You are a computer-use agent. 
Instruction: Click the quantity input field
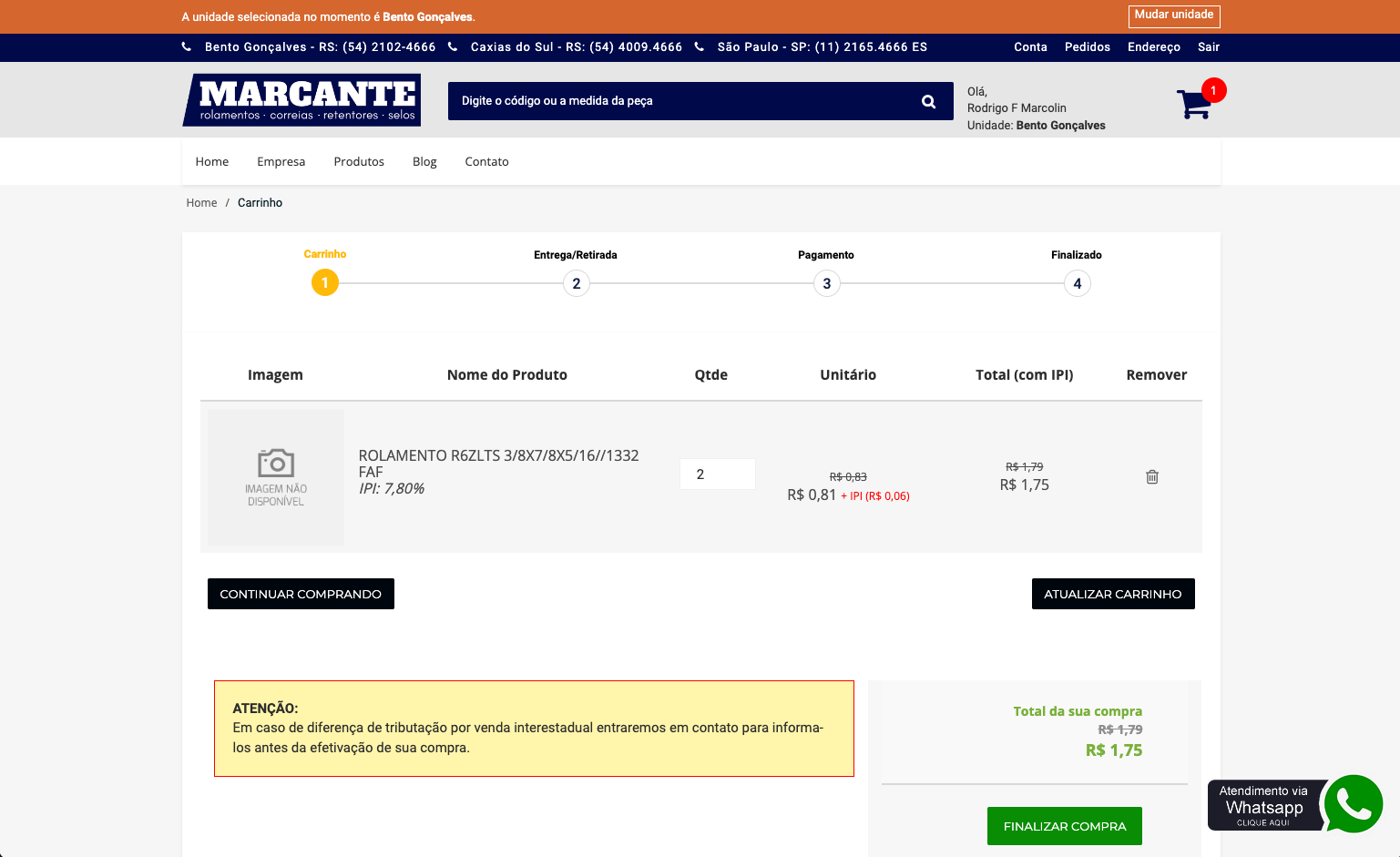tap(717, 474)
